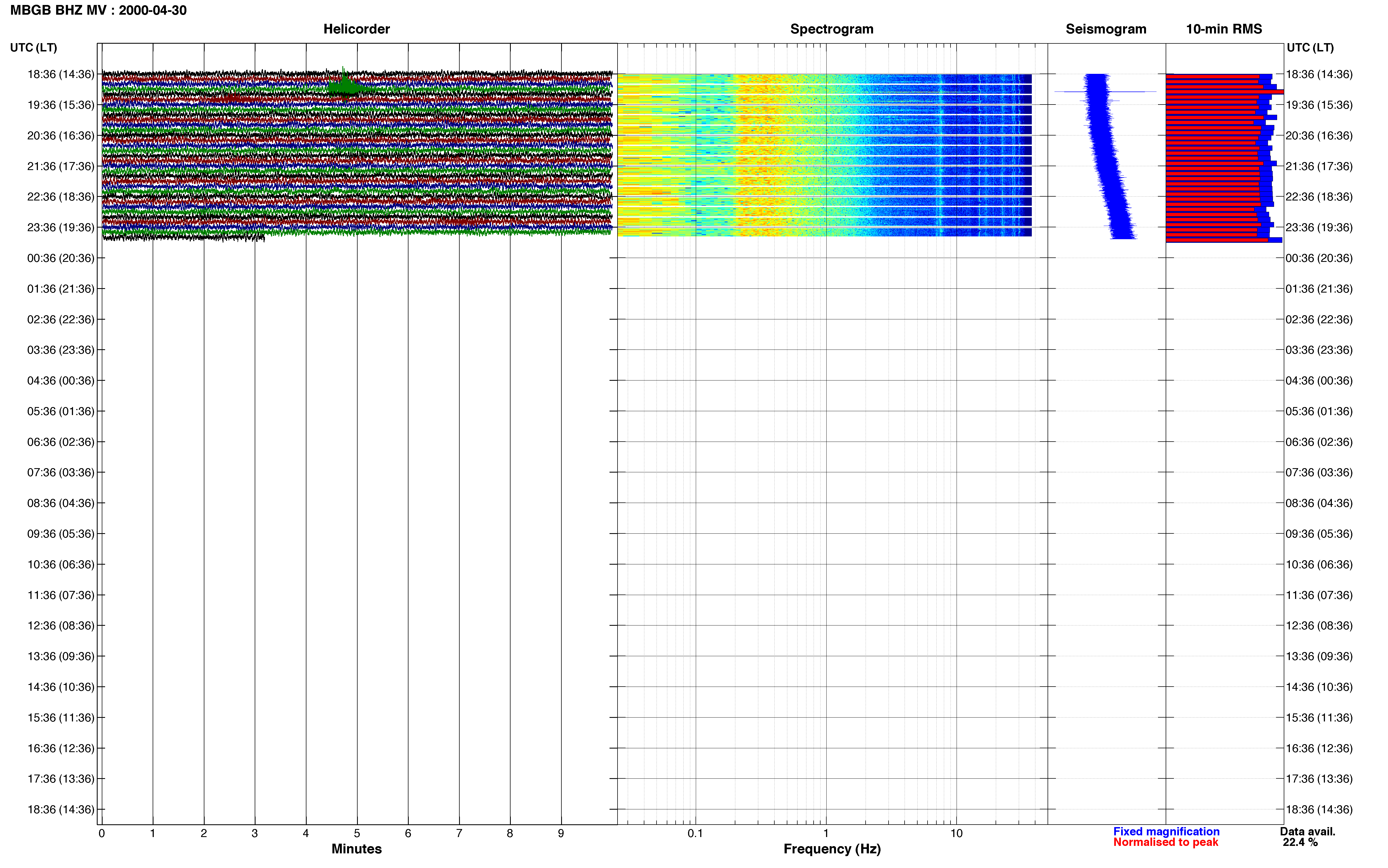
Task: Click the left '03:36 (23:36)' time label
Action: point(61,350)
